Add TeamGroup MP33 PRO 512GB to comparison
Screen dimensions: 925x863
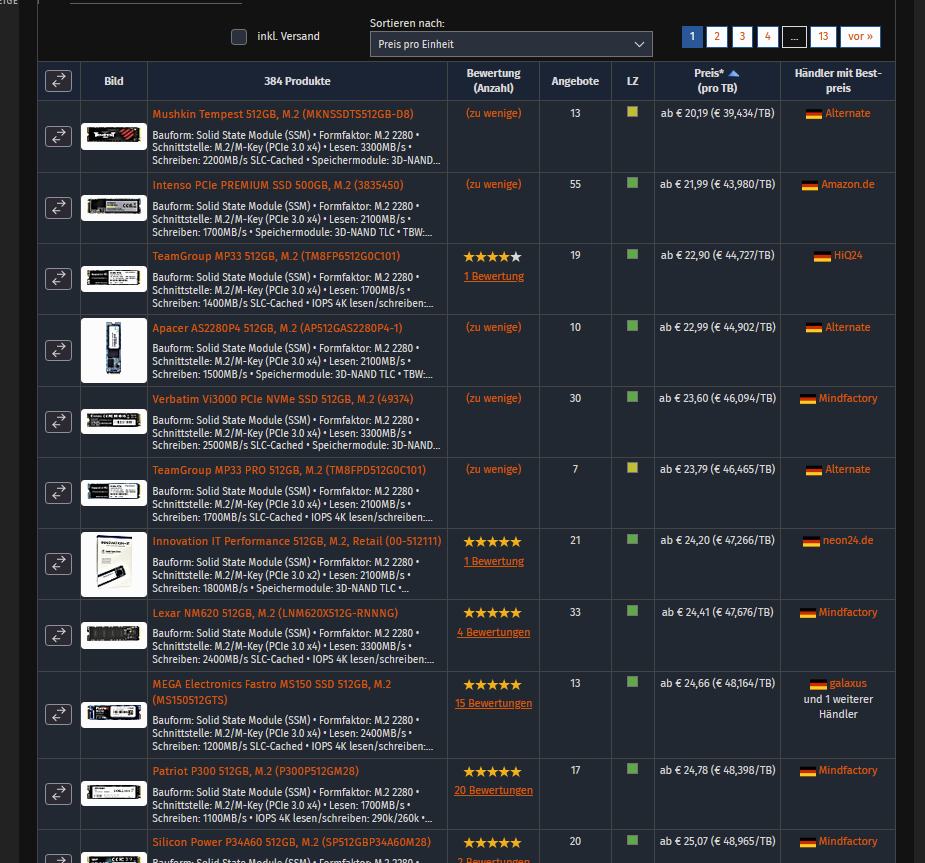pos(58,493)
